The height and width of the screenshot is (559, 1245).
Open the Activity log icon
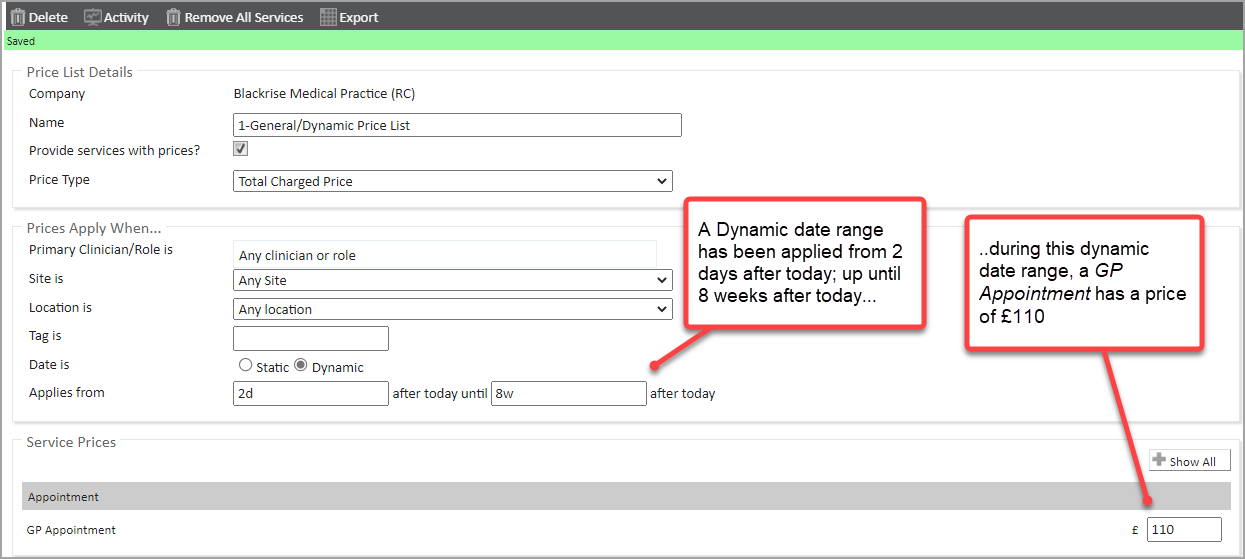pyautogui.click(x=92, y=17)
